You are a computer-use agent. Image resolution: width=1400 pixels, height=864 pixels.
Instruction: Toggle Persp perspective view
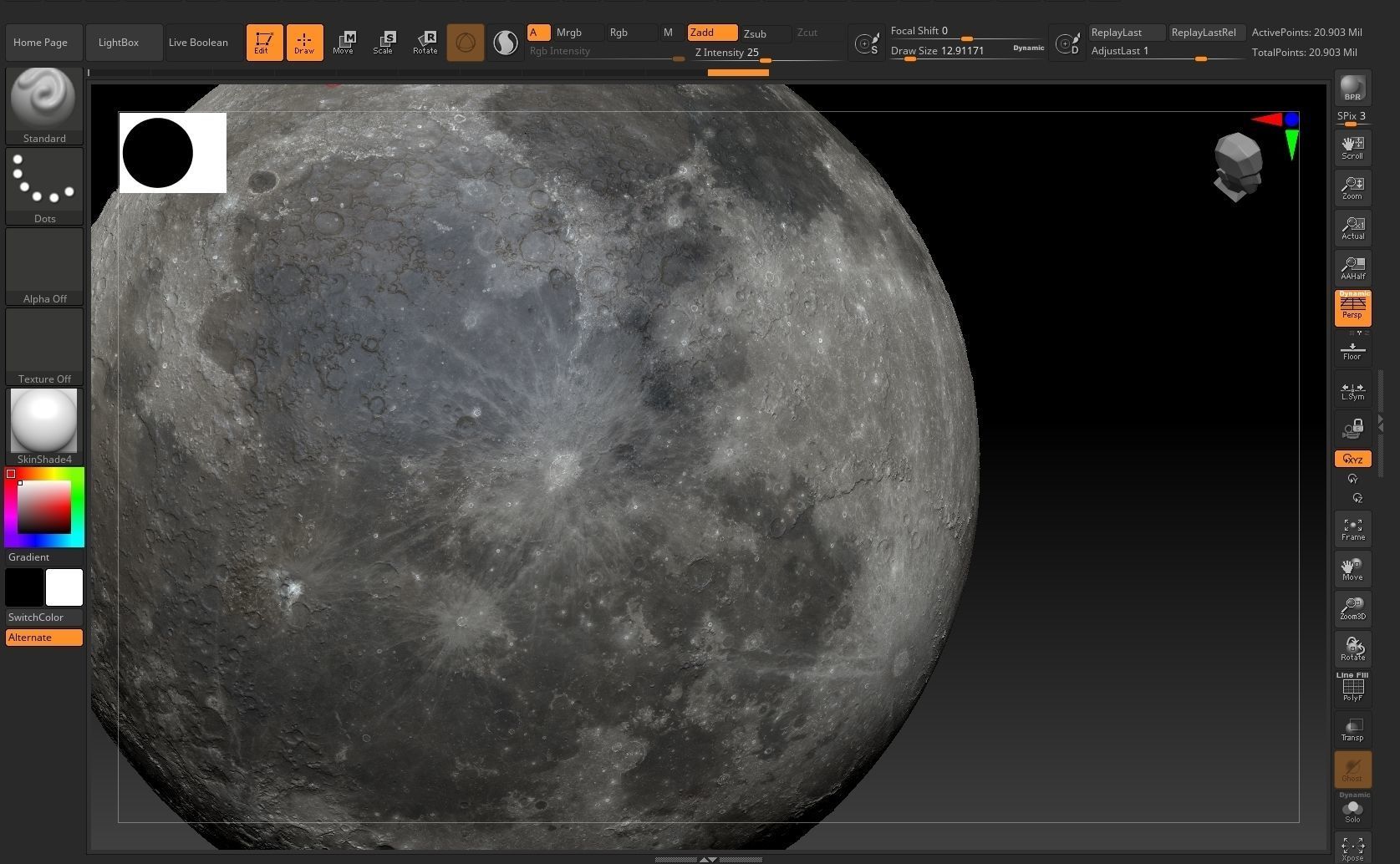1352,308
